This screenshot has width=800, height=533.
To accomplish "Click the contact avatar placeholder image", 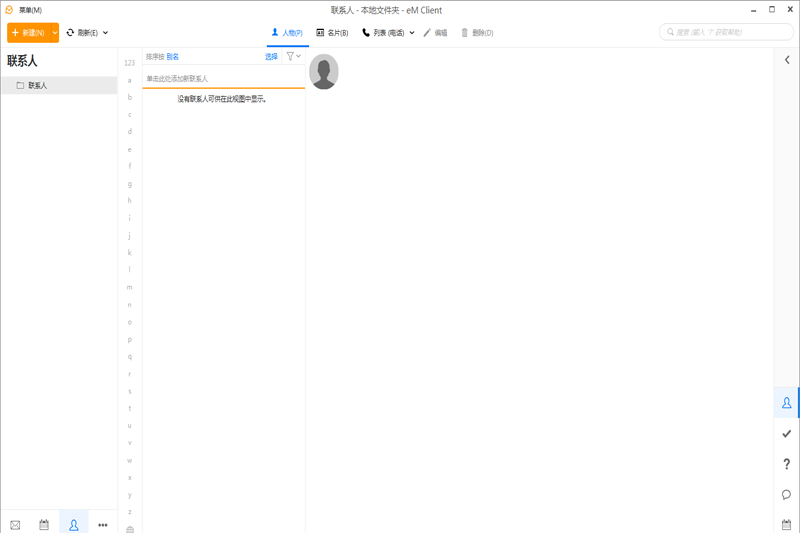I will [x=324, y=72].
